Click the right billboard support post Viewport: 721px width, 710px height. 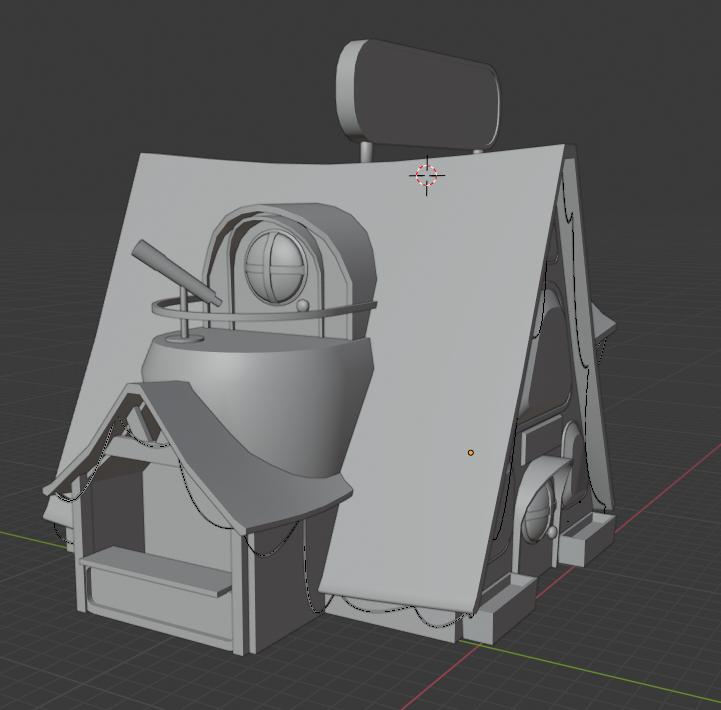point(478,150)
